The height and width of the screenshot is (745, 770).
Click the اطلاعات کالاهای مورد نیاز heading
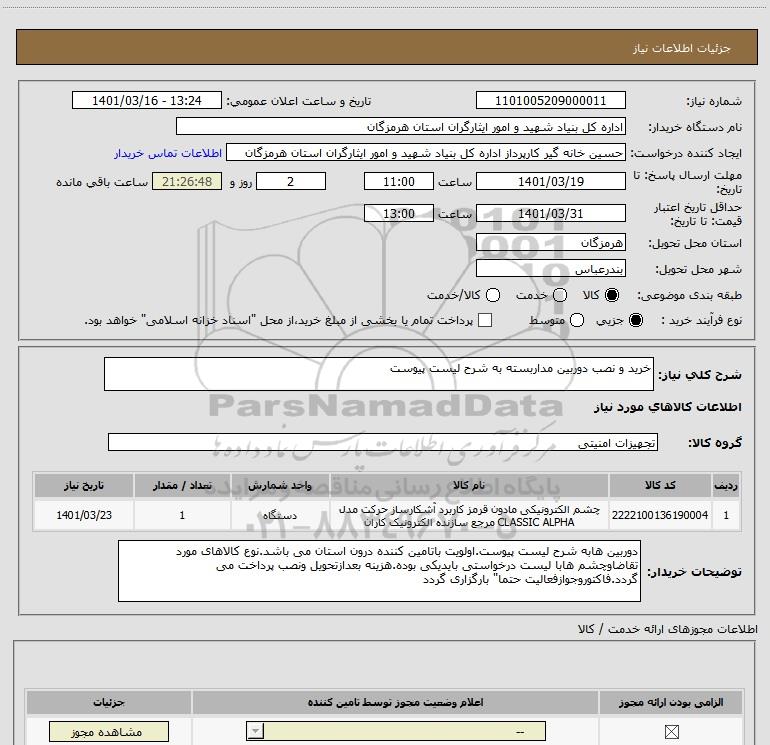[x=667, y=407]
